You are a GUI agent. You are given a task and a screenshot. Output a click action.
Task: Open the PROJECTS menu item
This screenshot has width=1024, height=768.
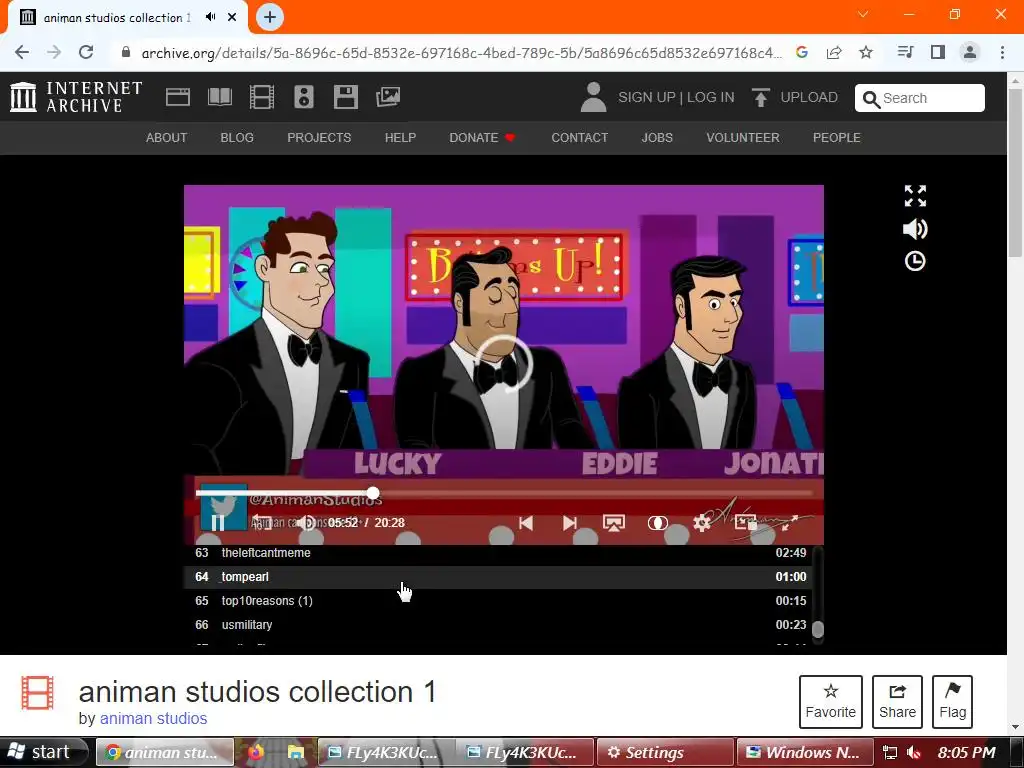click(319, 138)
